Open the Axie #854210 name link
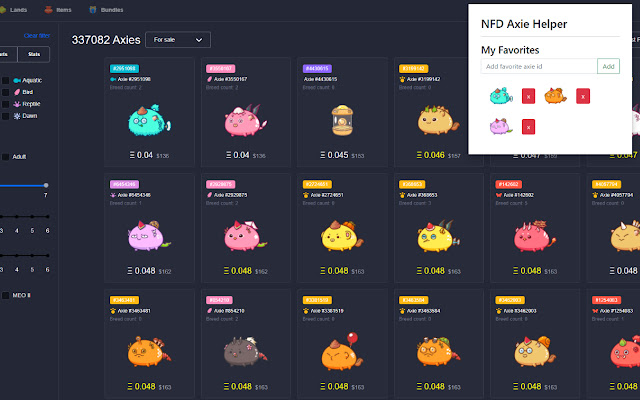The width and height of the screenshot is (640, 400). tap(229, 311)
